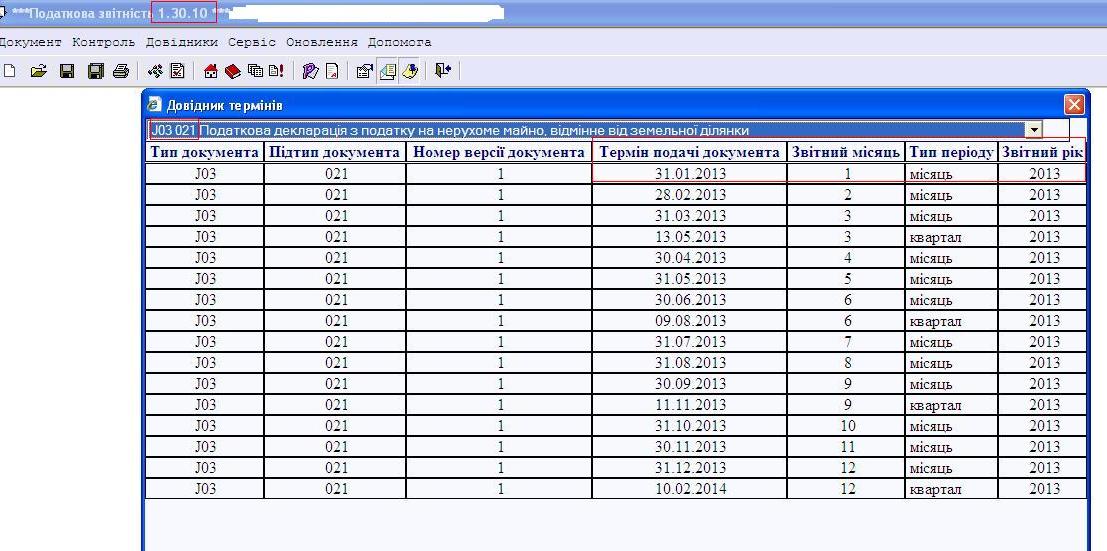Expand the J03 021 document type dropdown

(1034, 130)
